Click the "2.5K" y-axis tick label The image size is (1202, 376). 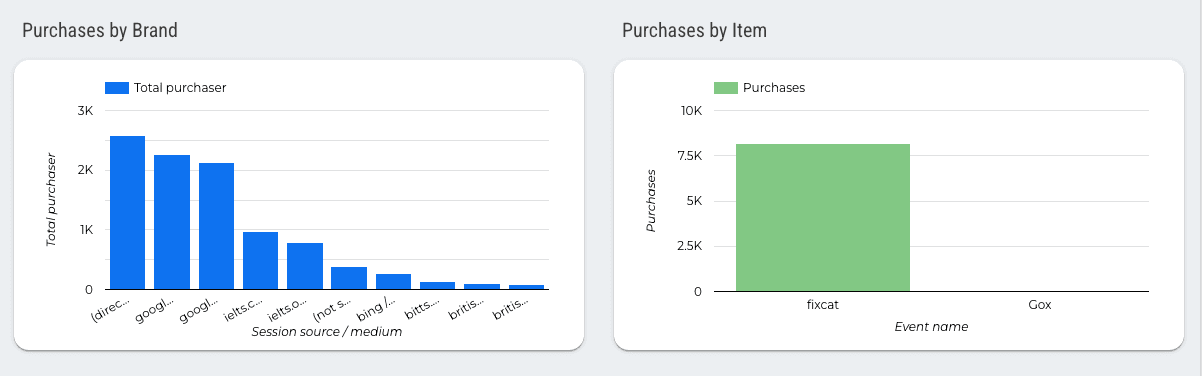click(x=690, y=246)
